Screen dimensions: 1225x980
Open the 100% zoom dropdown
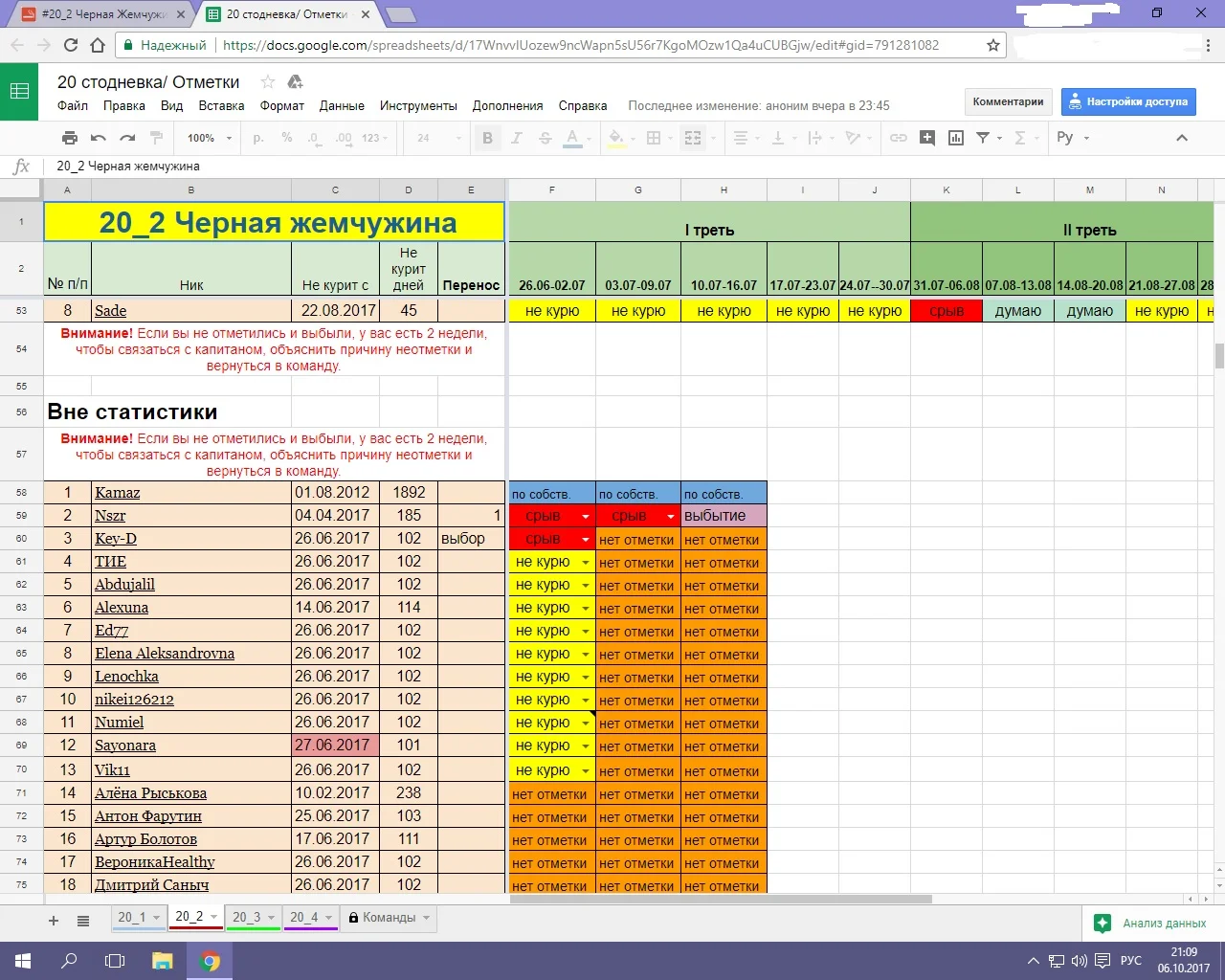209,138
